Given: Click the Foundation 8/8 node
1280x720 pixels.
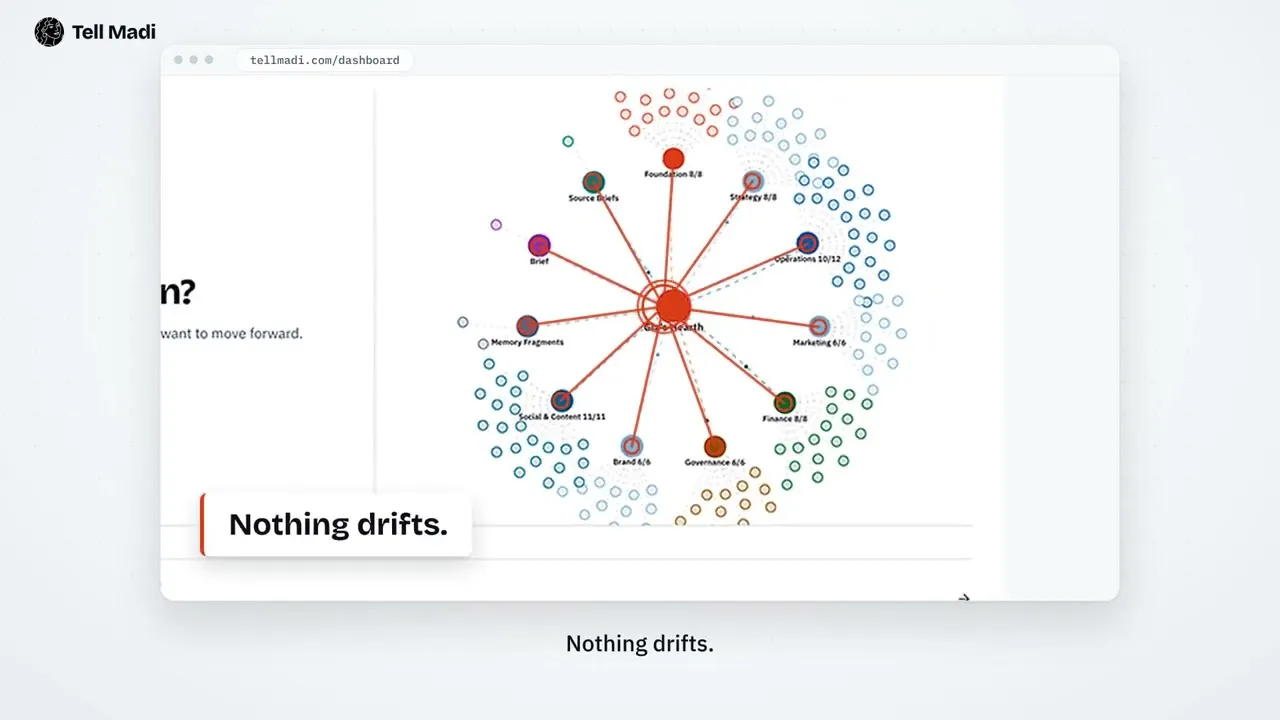Looking at the screenshot, I should pyautogui.click(x=673, y=158).
